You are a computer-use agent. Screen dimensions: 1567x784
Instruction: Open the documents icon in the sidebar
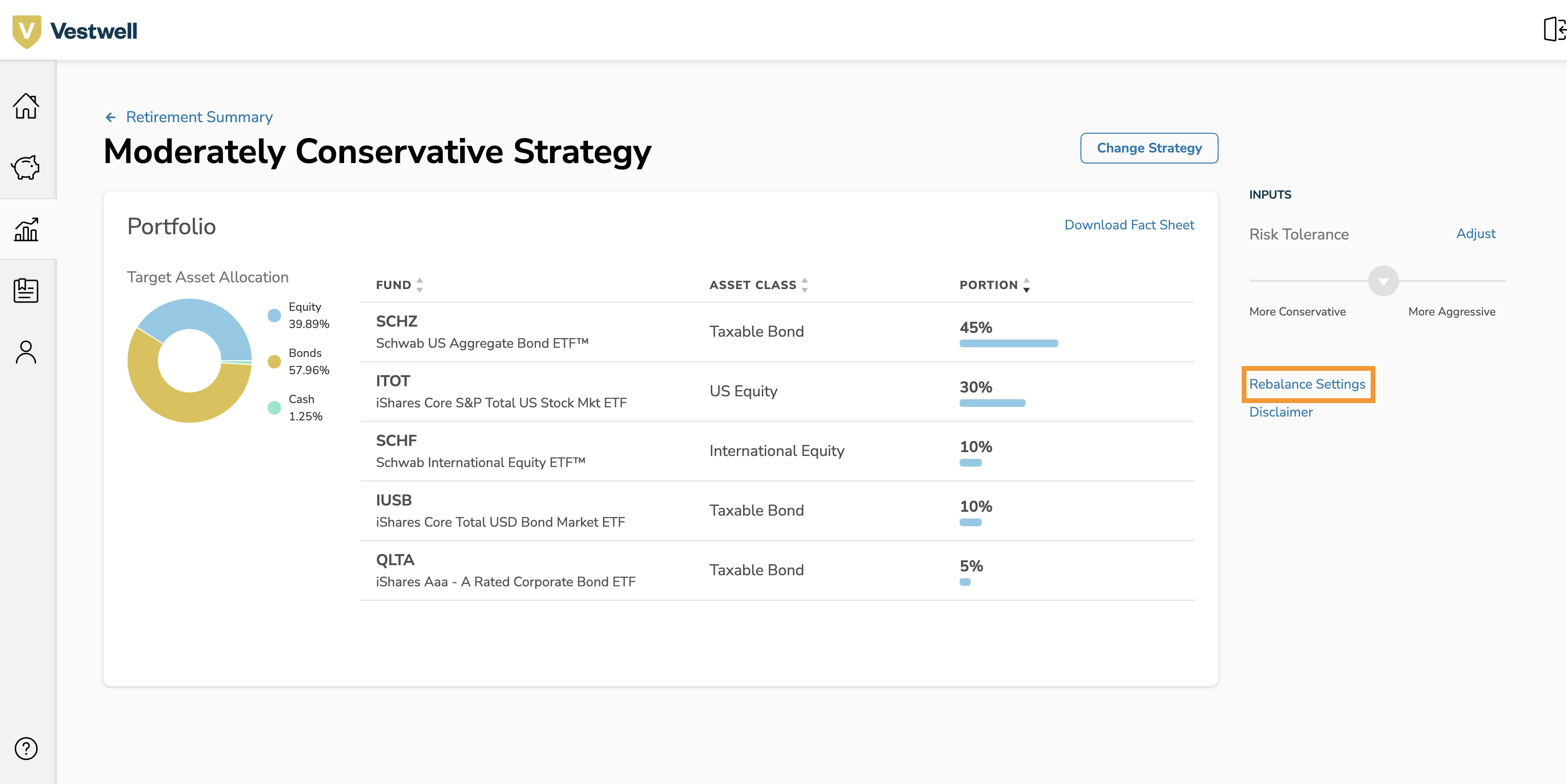27,291
